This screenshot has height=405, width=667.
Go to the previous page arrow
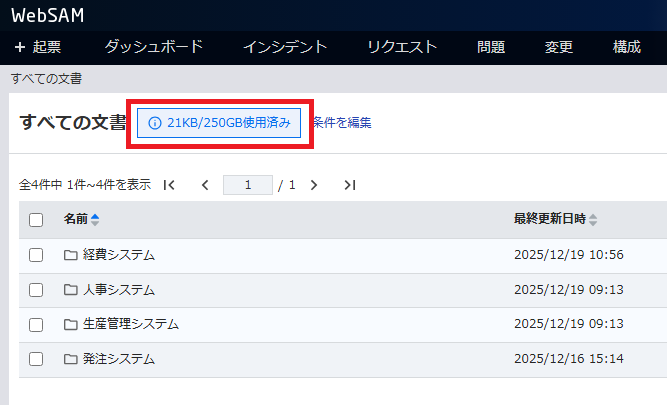coord(205,185)
